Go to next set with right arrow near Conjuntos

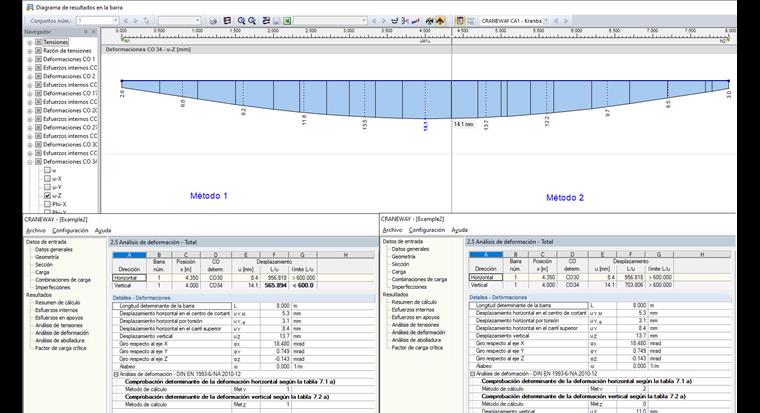(136, 21)
